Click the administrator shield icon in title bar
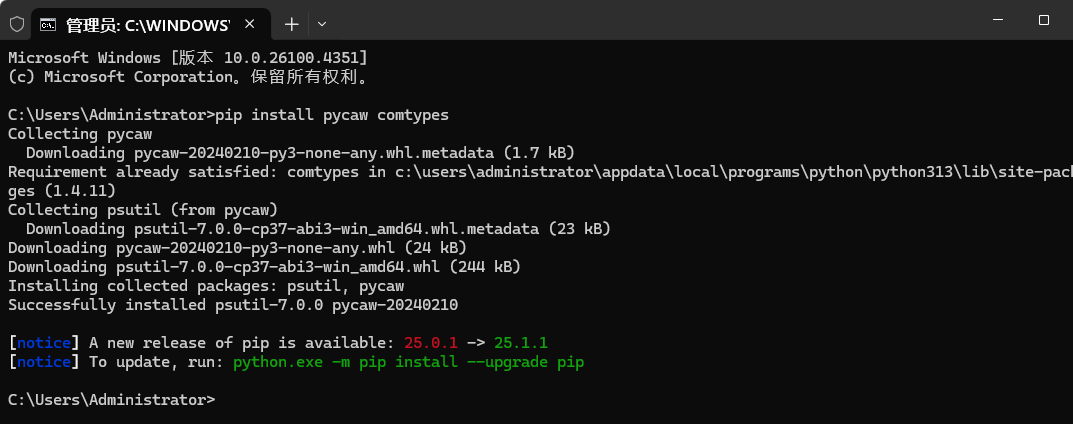Screen dimensions: 1073x424 16,25
